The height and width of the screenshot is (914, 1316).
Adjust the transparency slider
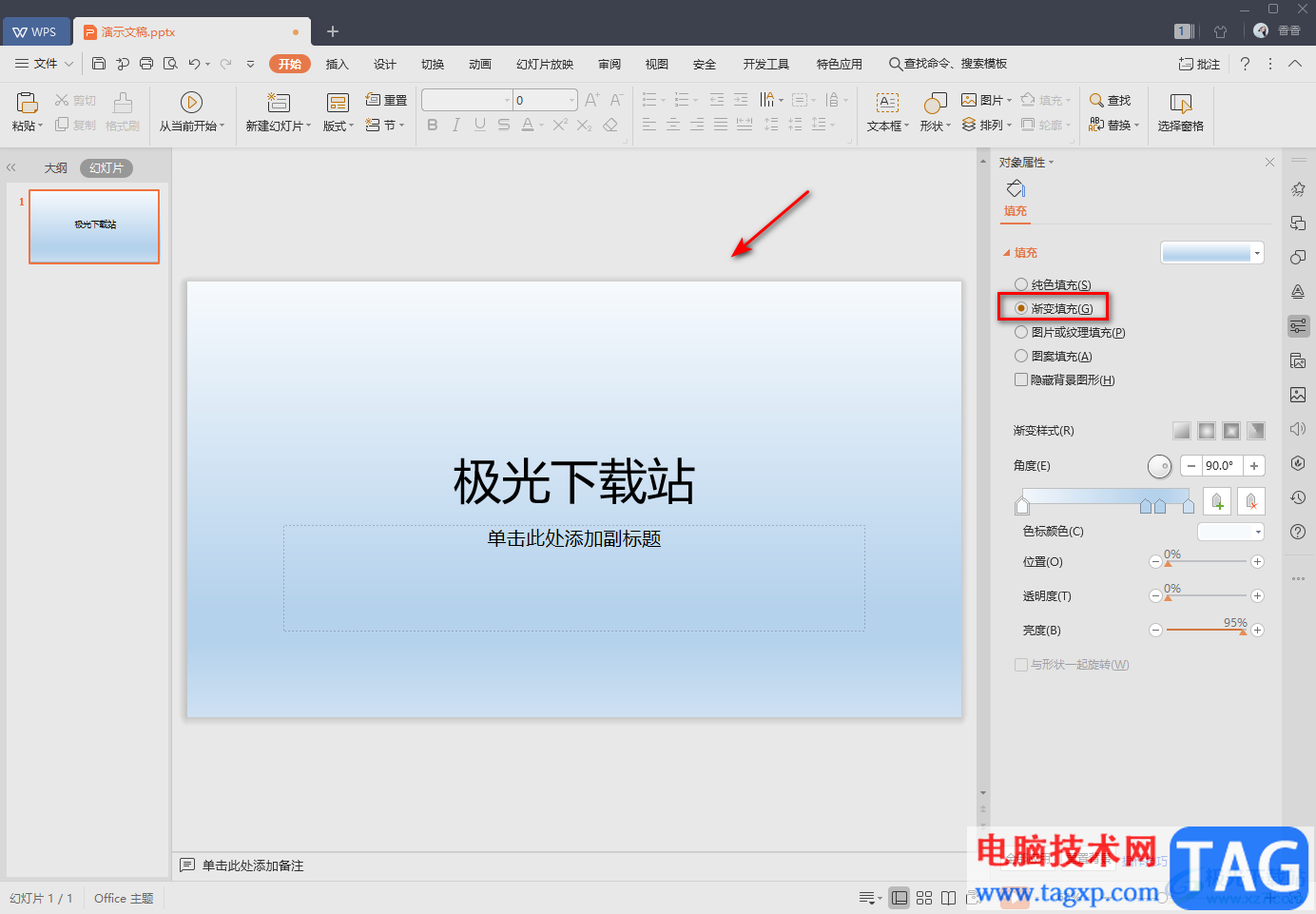pyautogui.click(x=1206, y=595)
